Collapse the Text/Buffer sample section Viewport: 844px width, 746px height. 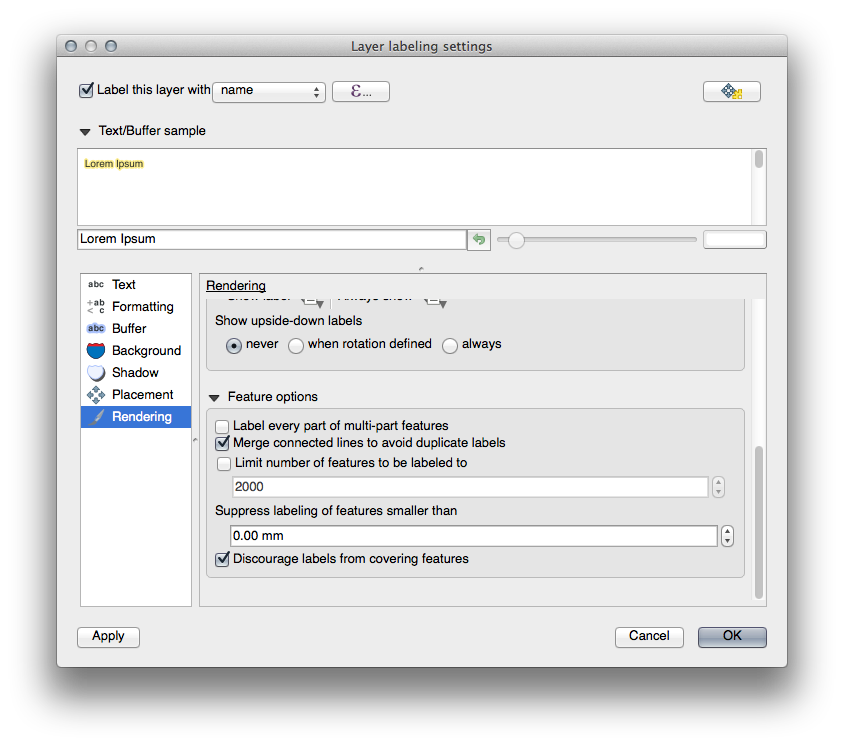point(85,131)
